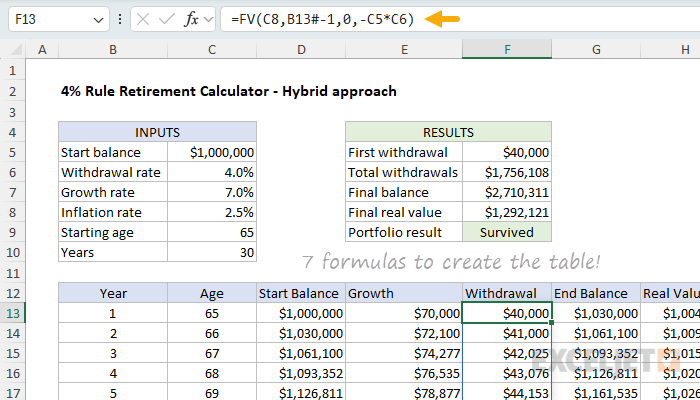Click the fill handle of cell F13
The height and width of the screenshot is (400, 700).
click(552, 322)
